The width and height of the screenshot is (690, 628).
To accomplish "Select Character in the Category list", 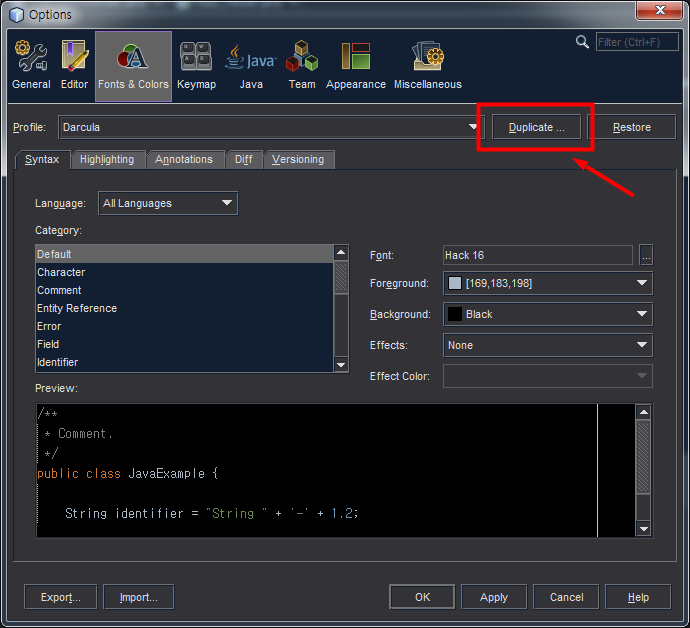I will pos(184,272).
